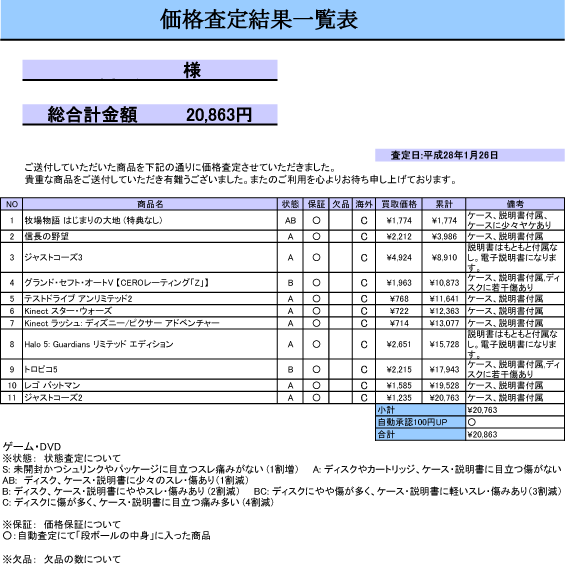Click cumulative total ¥19,528
Viewport: 565px width, 565px height.
(x=444, y=385)
